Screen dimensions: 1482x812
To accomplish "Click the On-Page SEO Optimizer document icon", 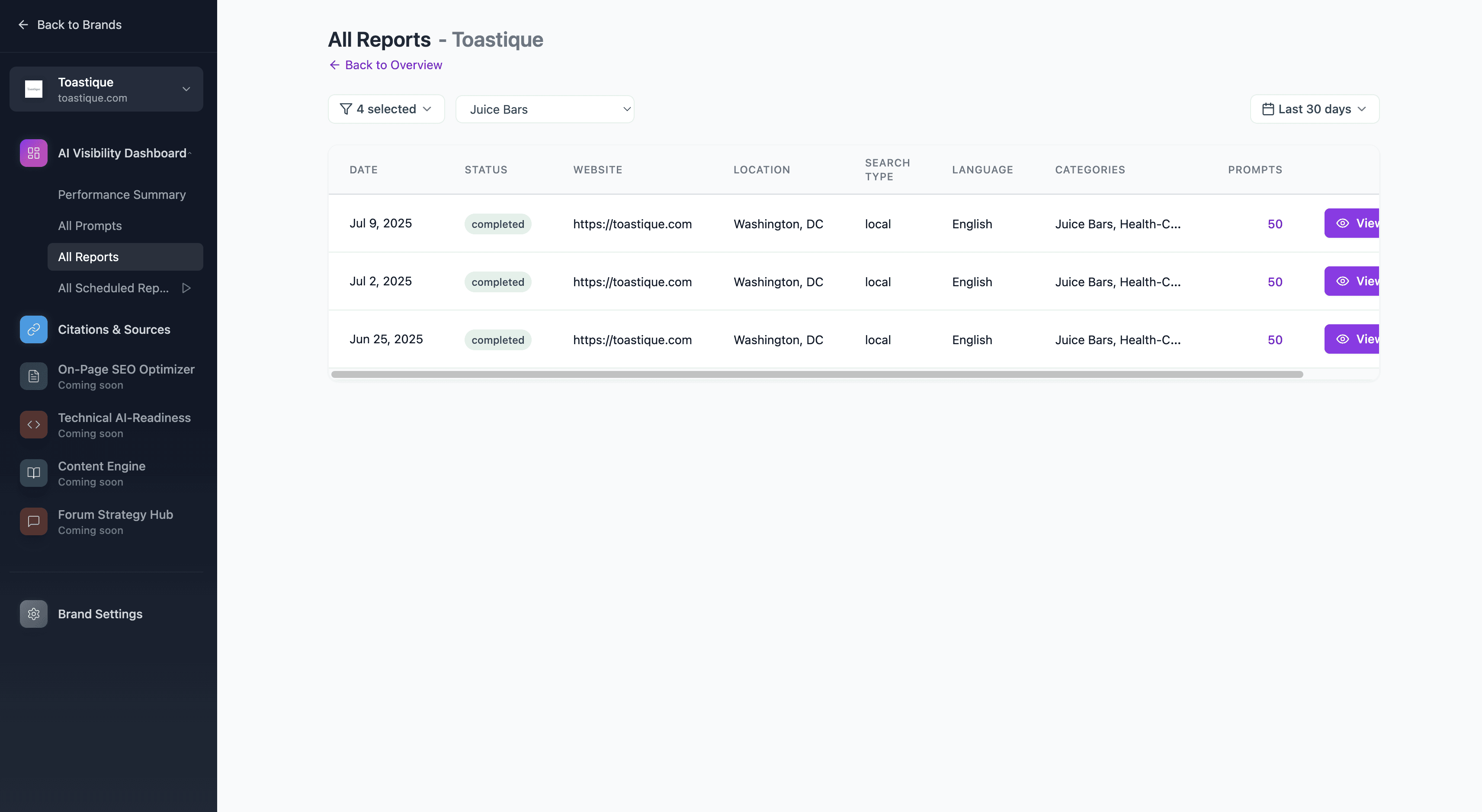I will click(33, 377).
